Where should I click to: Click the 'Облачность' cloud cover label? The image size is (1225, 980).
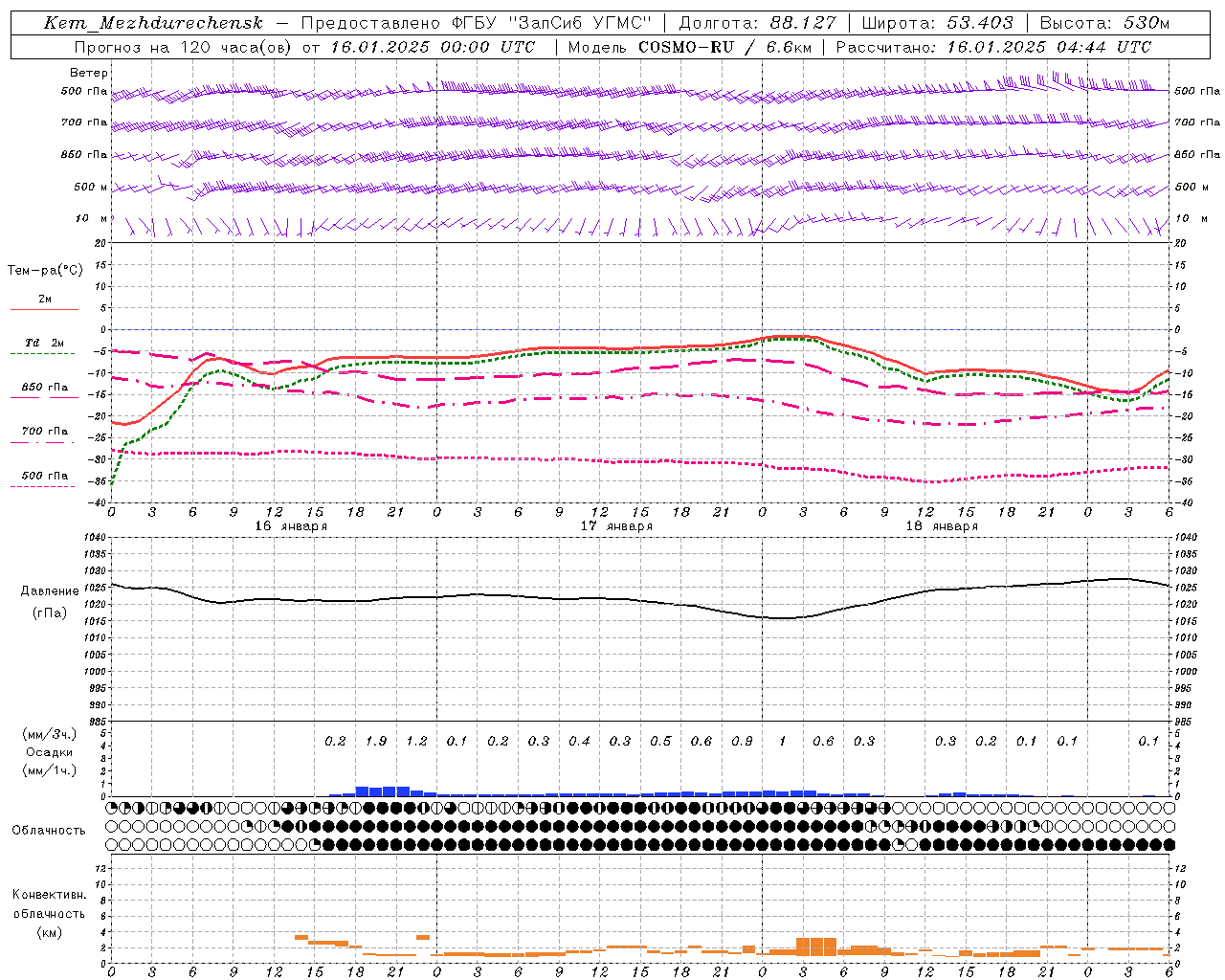[x=49, y=830]
